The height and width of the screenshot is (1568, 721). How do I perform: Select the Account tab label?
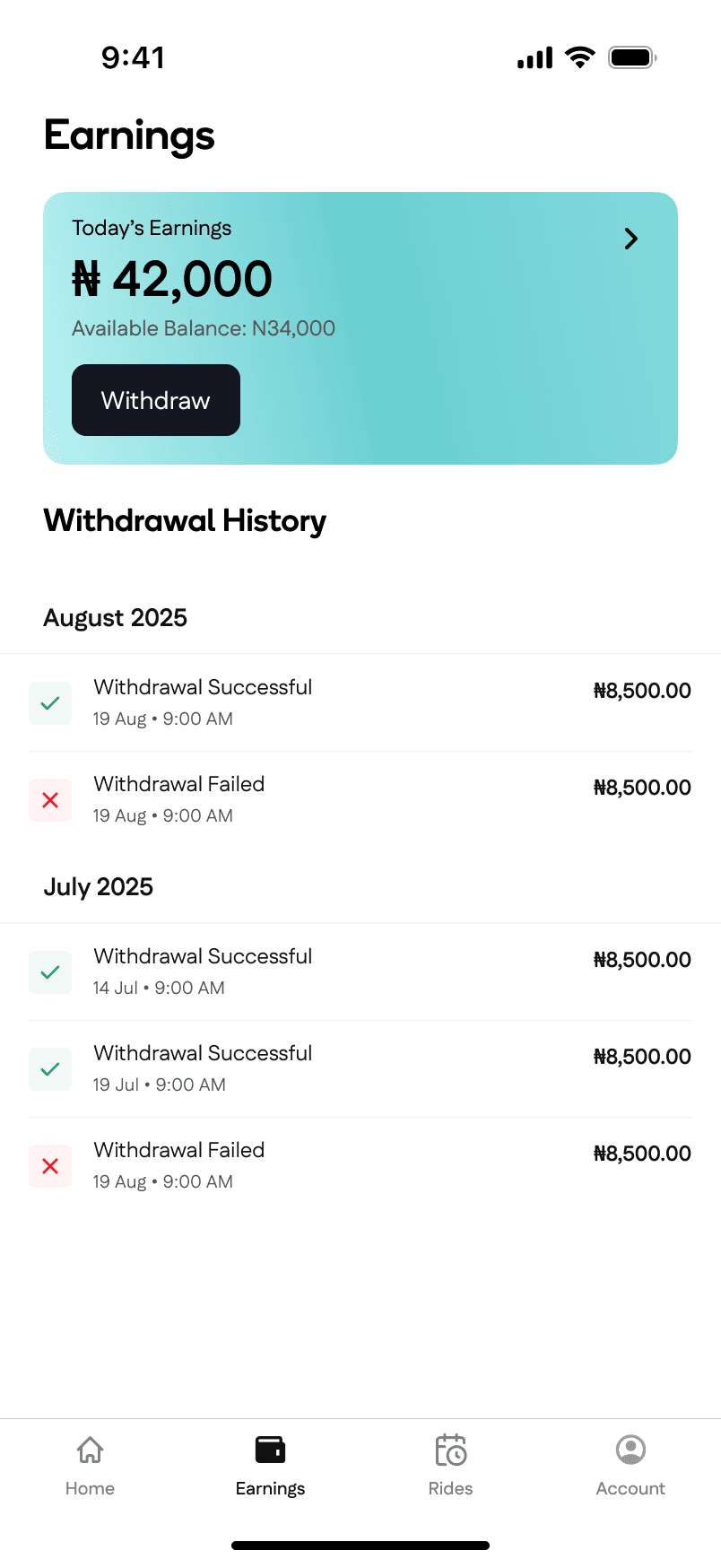(x=630, y=1488)
